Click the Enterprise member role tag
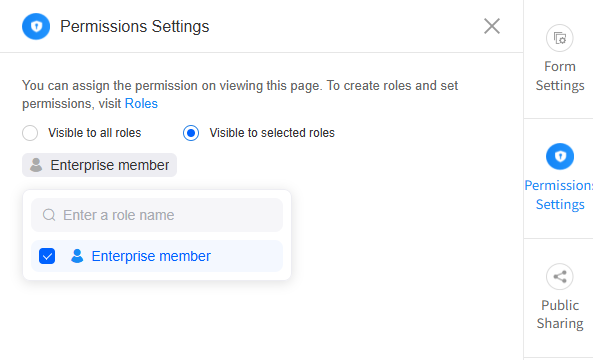This screenshot has width=593, height=360. point(99,165)
